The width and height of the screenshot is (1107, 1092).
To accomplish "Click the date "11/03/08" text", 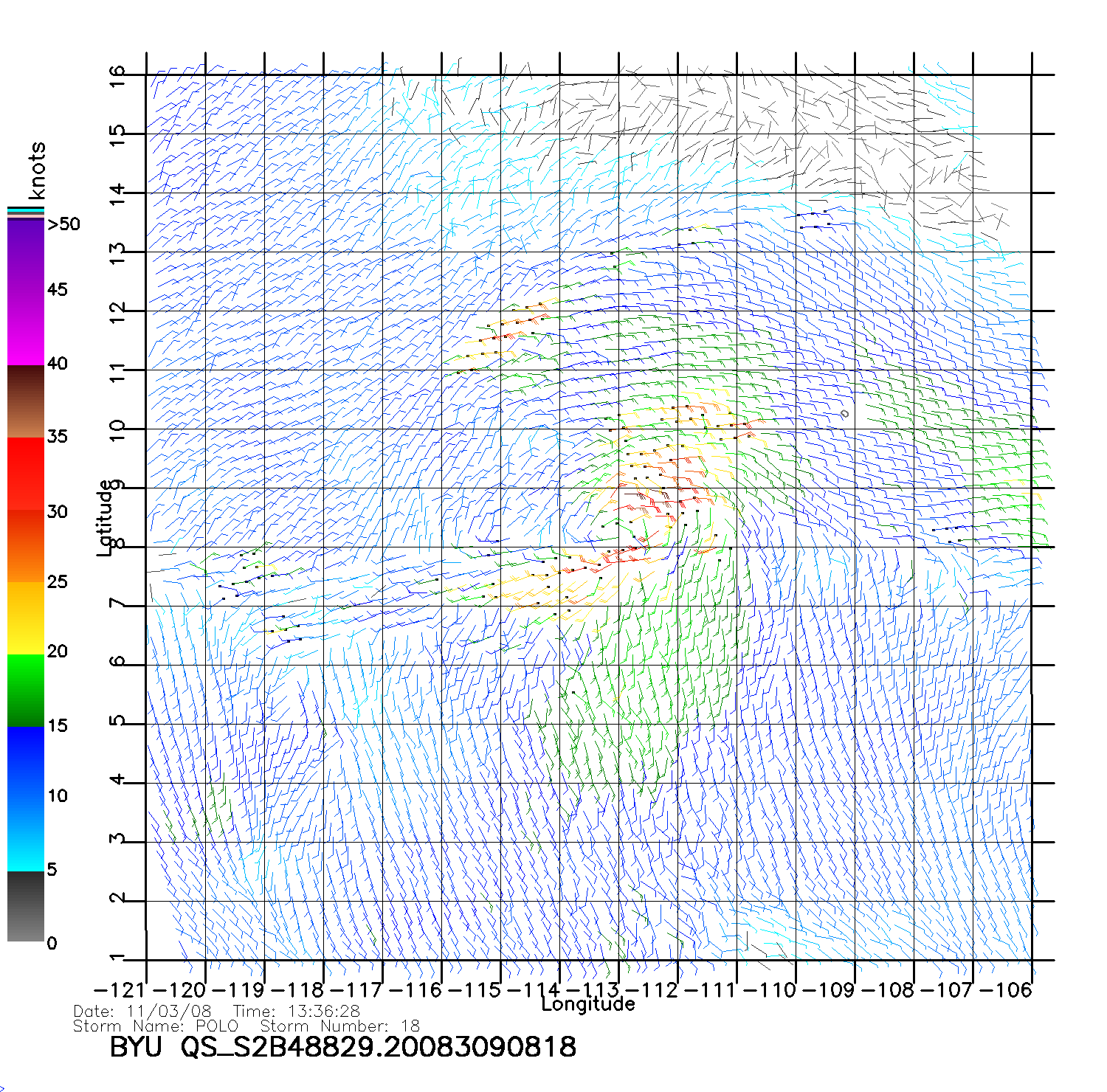I will (x=169, y=1012).
